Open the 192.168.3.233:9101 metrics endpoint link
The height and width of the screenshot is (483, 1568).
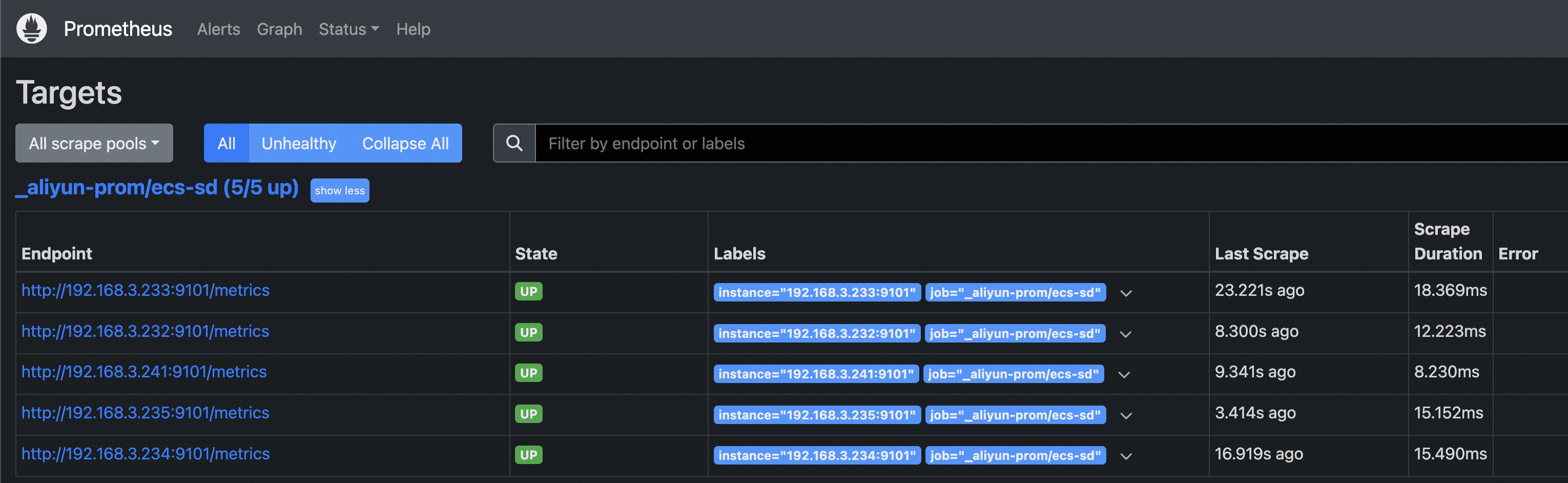pos(146,290)
